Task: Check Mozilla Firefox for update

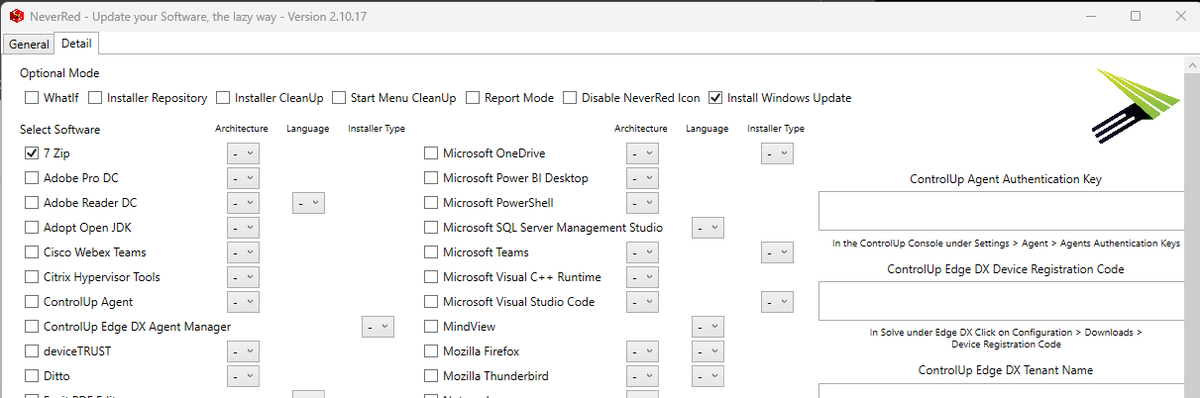Action: click(431, 352)
